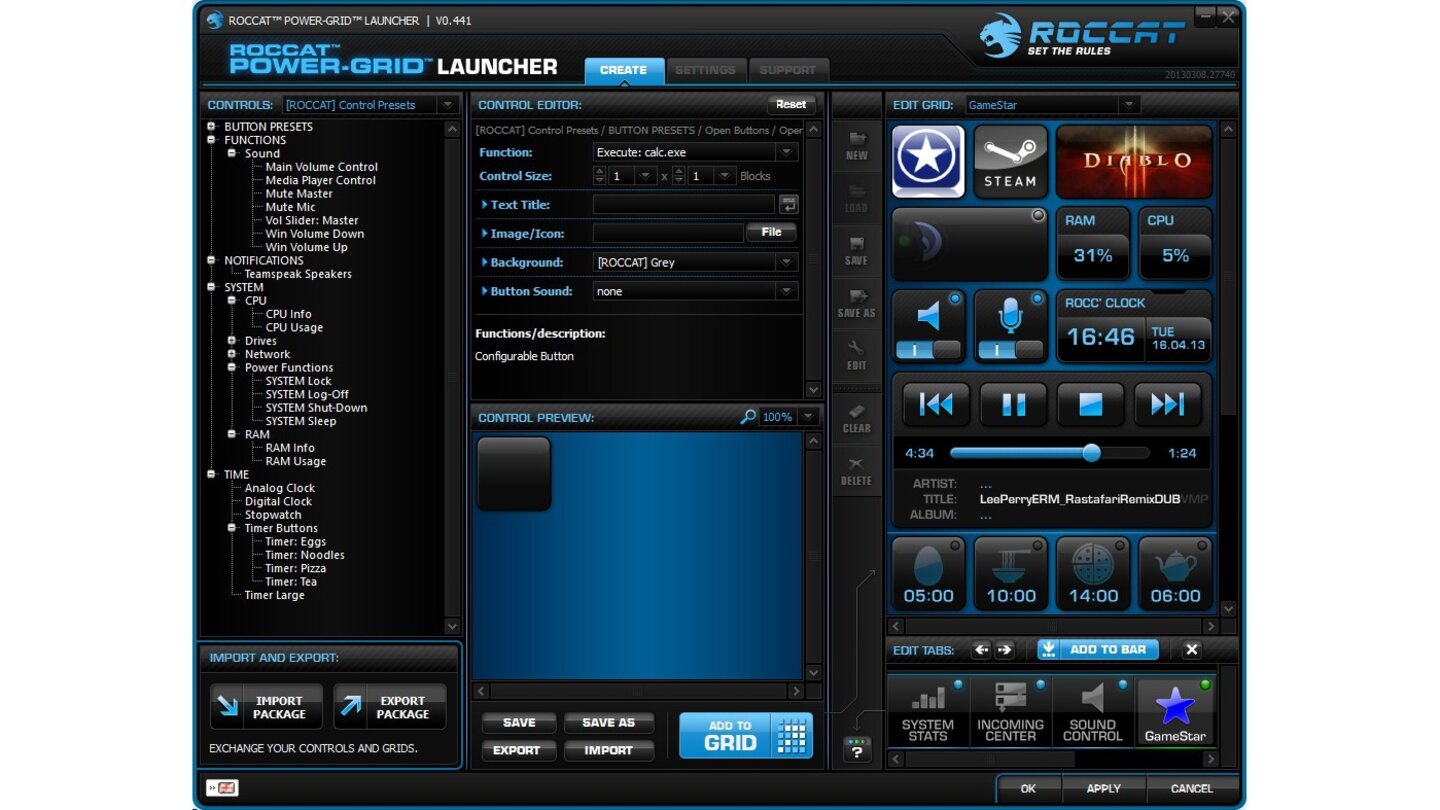Expand the BUTTON PRESETS tree node
Image resolution: width=1440 pixels, height=810 pixels.
pyautogui.click(x=211, y=127)
